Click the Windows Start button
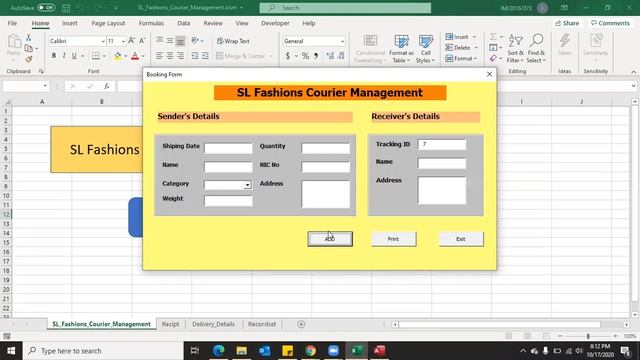 (x=11, y=351)
